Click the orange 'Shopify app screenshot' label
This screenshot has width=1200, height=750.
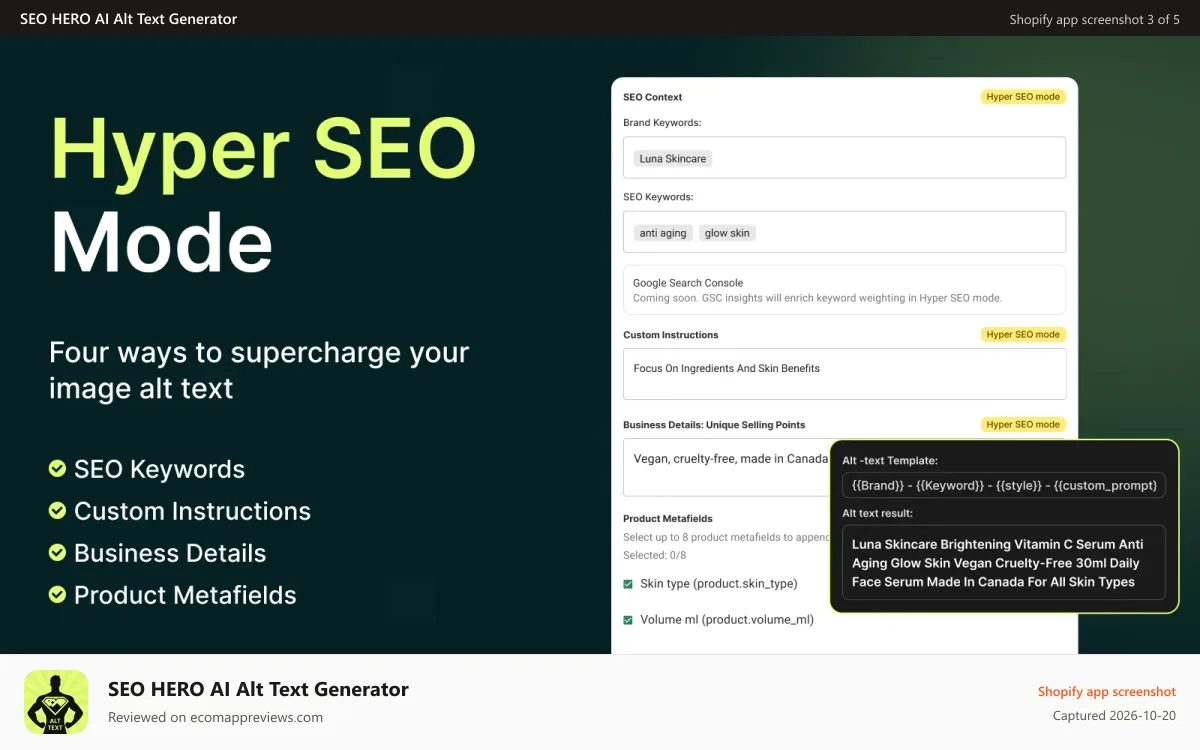pyautogui.click(x=1107, y=692)
